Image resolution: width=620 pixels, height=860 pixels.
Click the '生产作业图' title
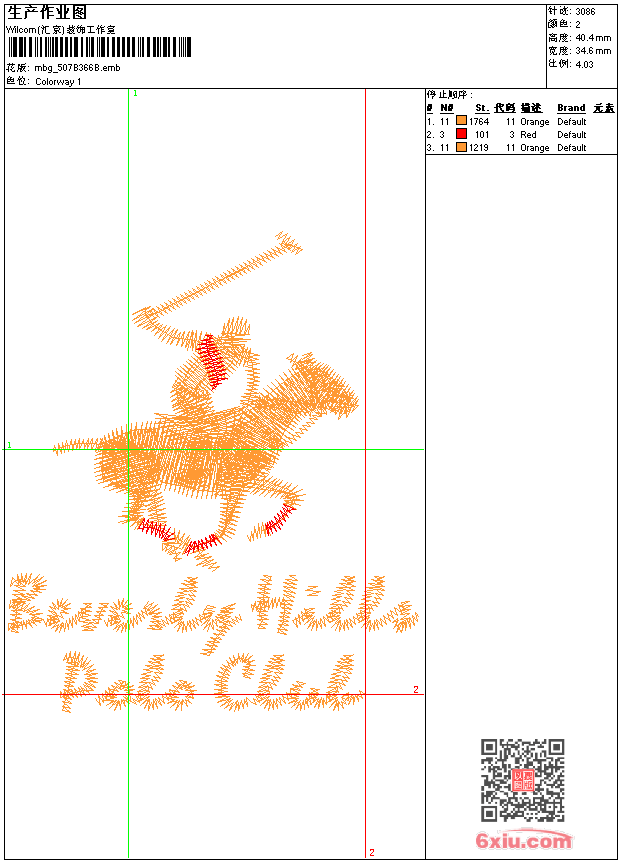[x=47, y=13]
